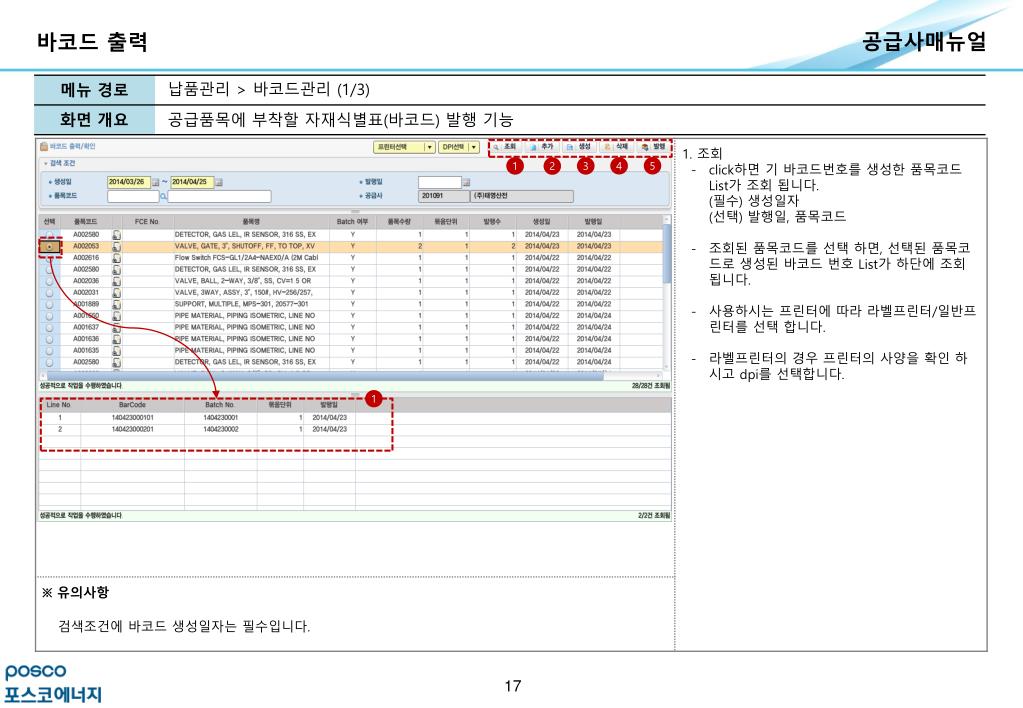
Task: Click the 발행 issue button
Action: [x=654, y=147]
